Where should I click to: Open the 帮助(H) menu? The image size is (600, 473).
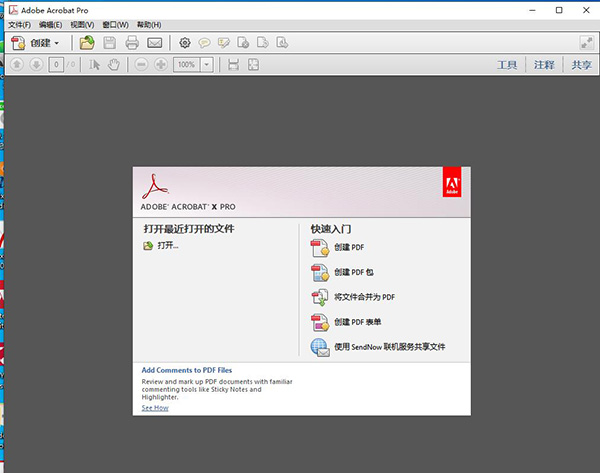[149, 25]
